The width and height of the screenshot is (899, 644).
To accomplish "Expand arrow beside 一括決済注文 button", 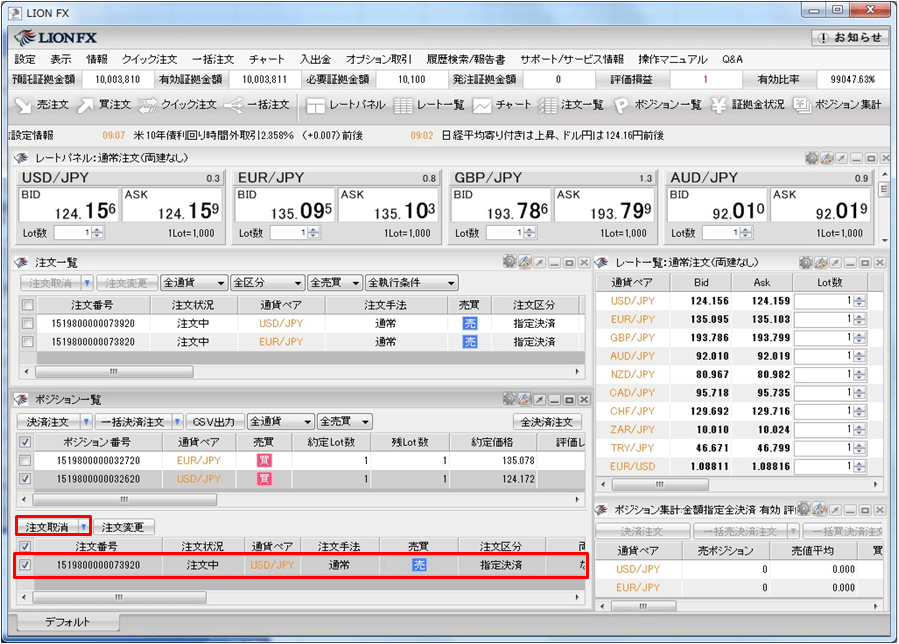I will pos(178,422).
